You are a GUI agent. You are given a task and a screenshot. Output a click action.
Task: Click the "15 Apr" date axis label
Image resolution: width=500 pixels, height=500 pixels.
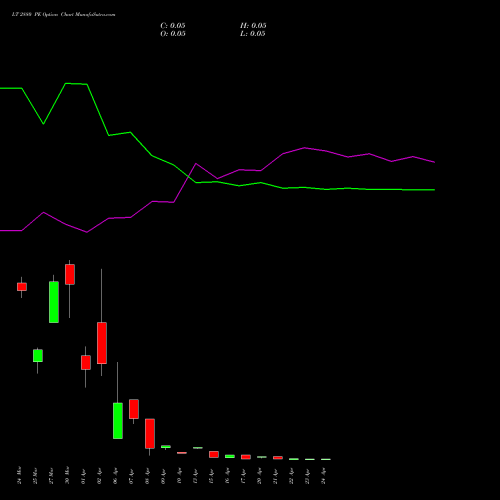211,476
